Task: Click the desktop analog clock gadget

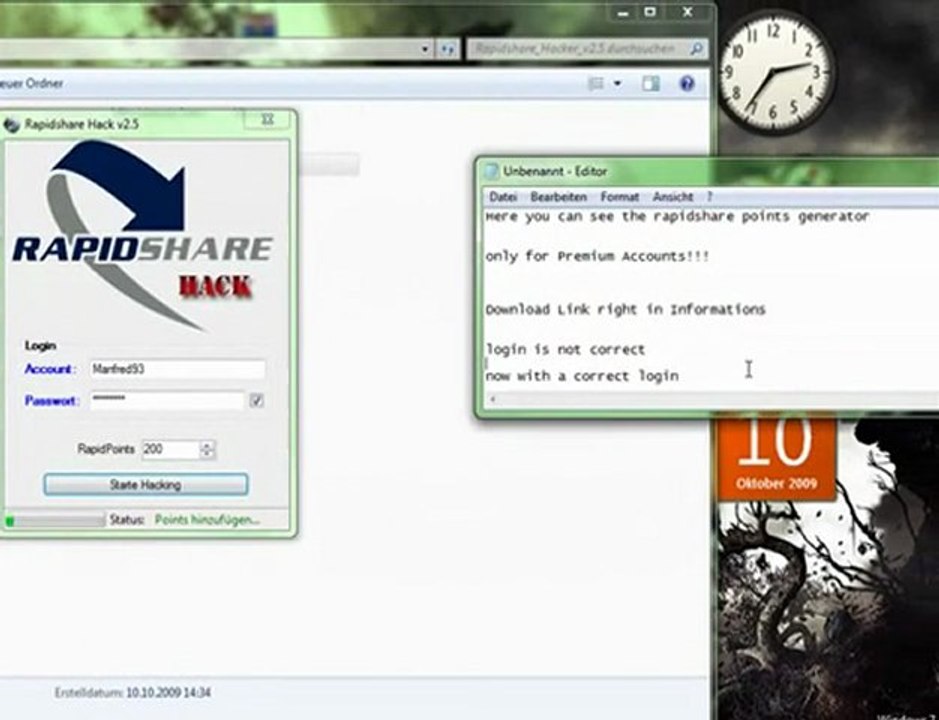Action: pos(776,73)
